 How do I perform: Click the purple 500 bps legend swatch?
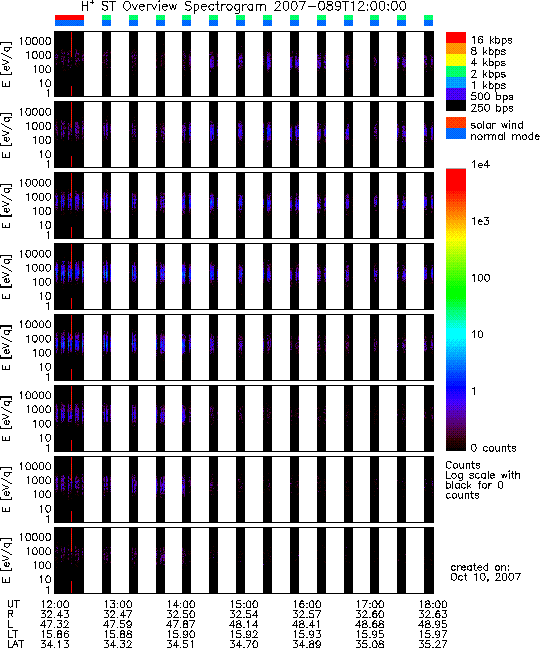point(456,94)
